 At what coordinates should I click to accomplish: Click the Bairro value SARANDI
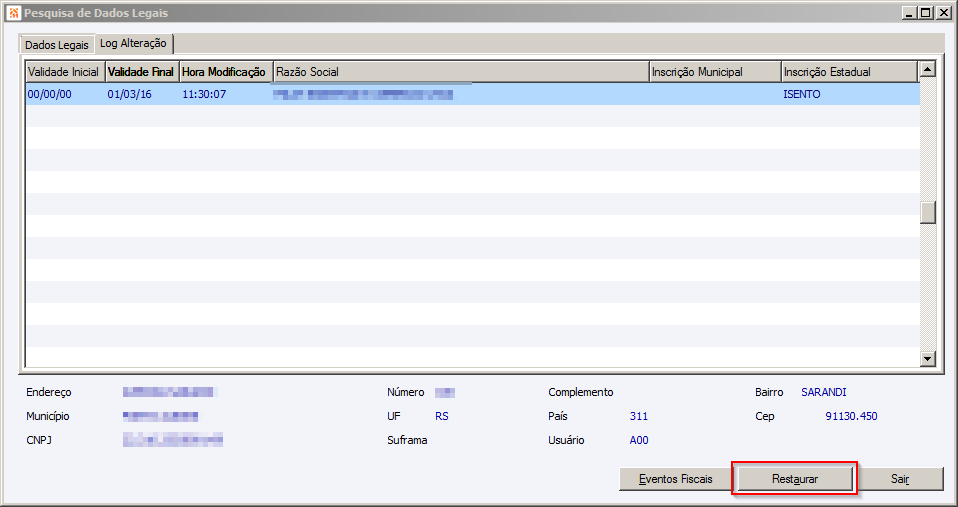coord(824,392)
